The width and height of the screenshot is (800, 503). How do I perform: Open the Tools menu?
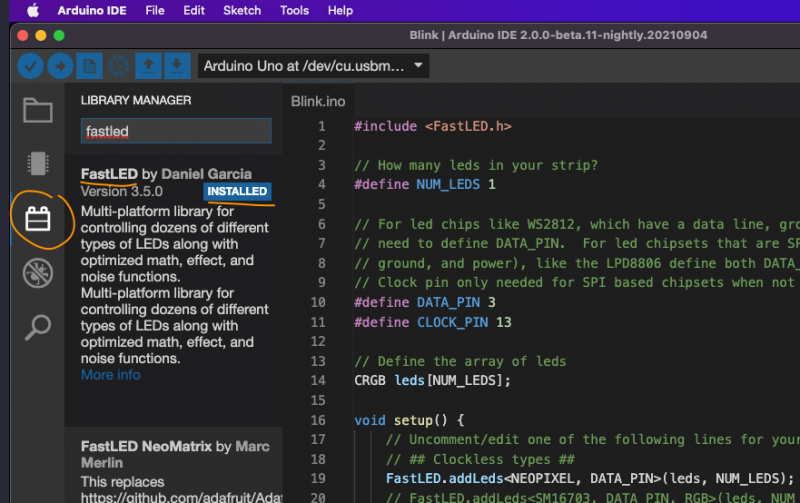(294, 10)
